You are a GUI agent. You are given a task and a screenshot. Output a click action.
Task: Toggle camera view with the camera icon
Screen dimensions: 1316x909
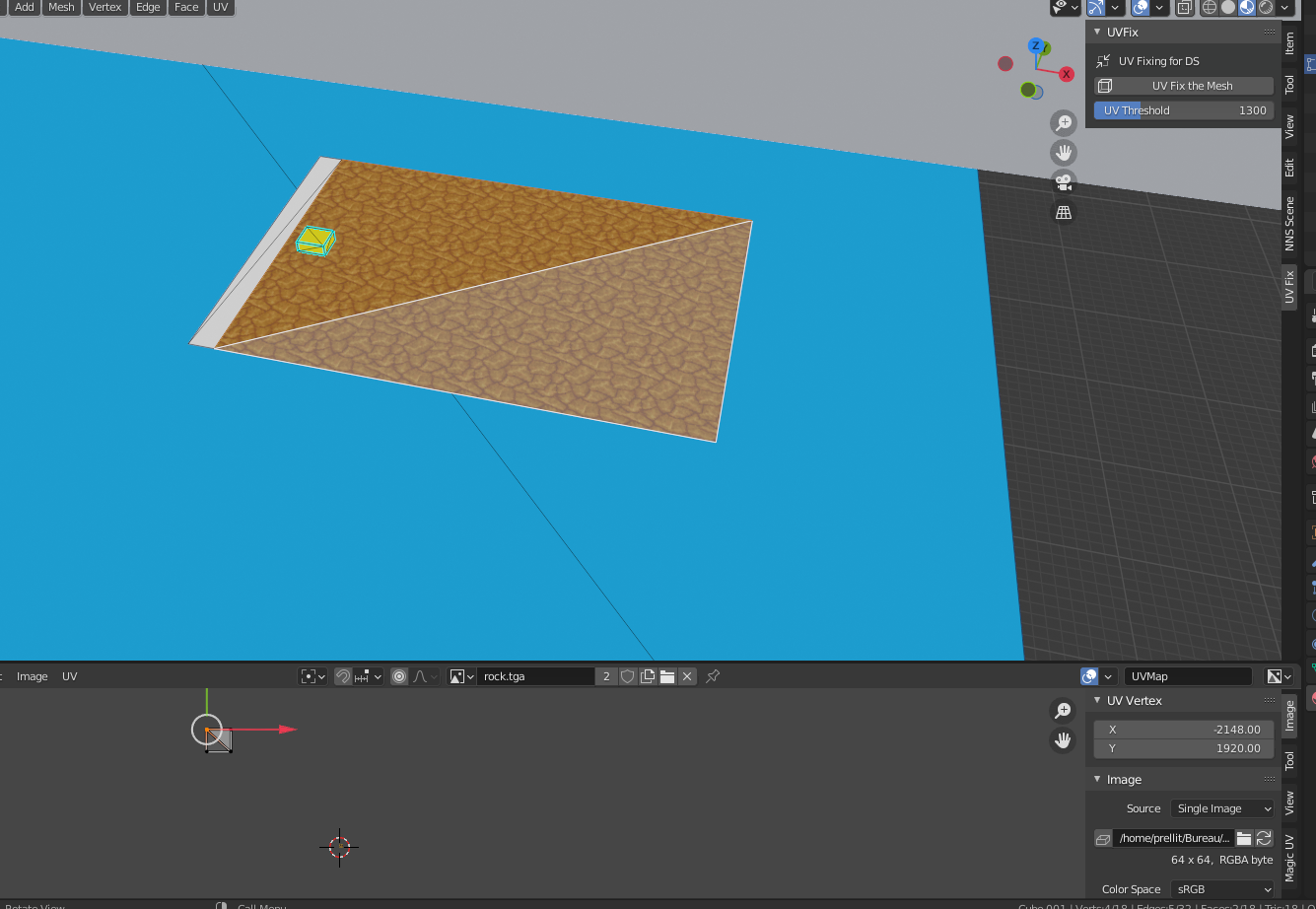[x=1064, y=182]
